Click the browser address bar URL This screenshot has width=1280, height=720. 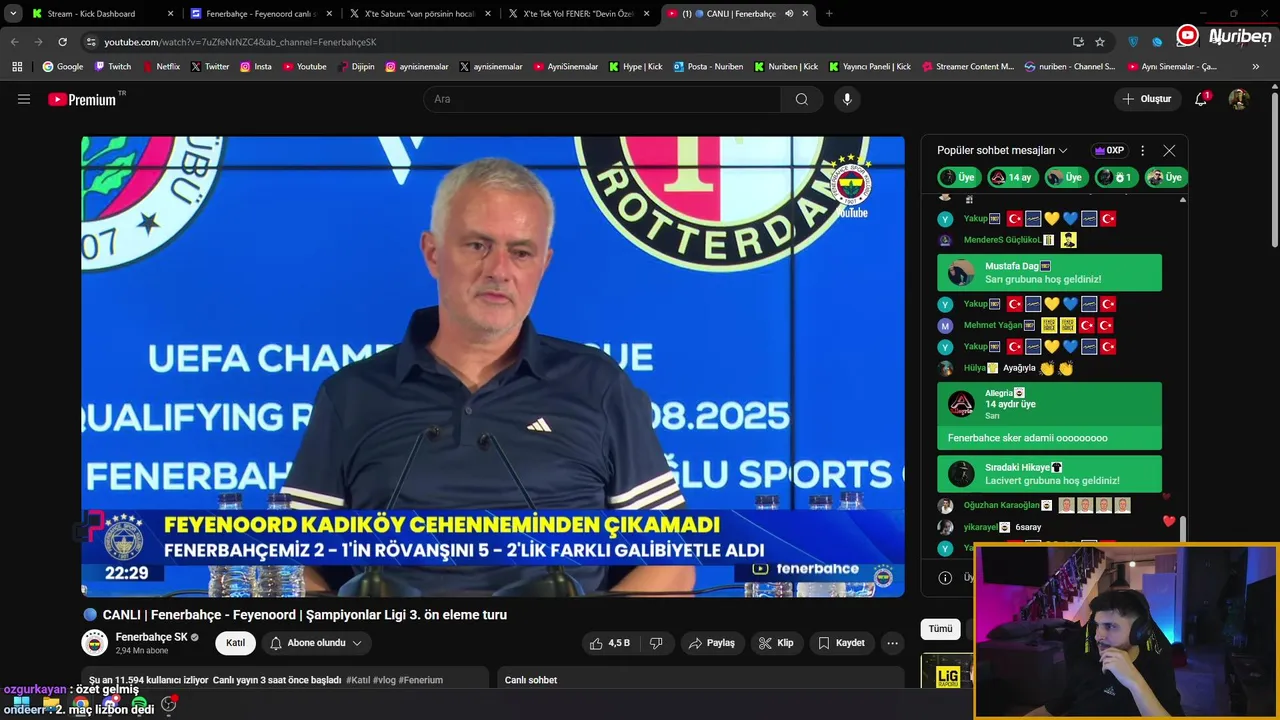[x=240, y=42]
